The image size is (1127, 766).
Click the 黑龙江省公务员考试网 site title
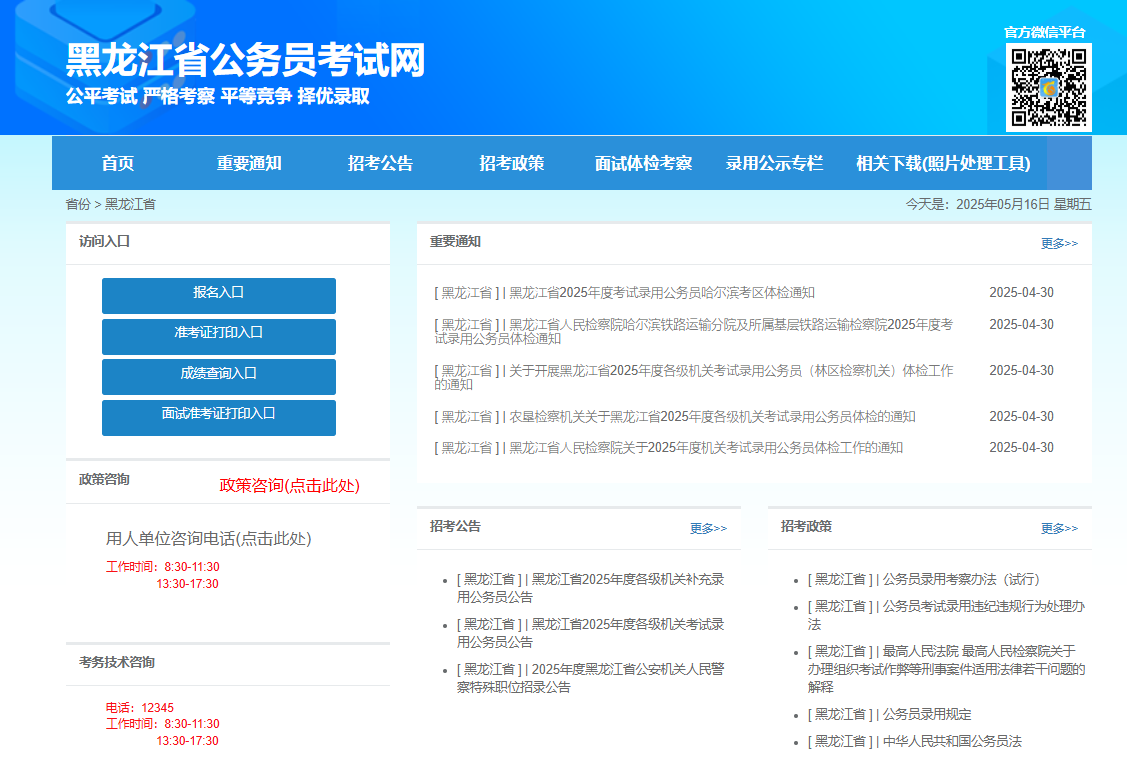(245, 60)
